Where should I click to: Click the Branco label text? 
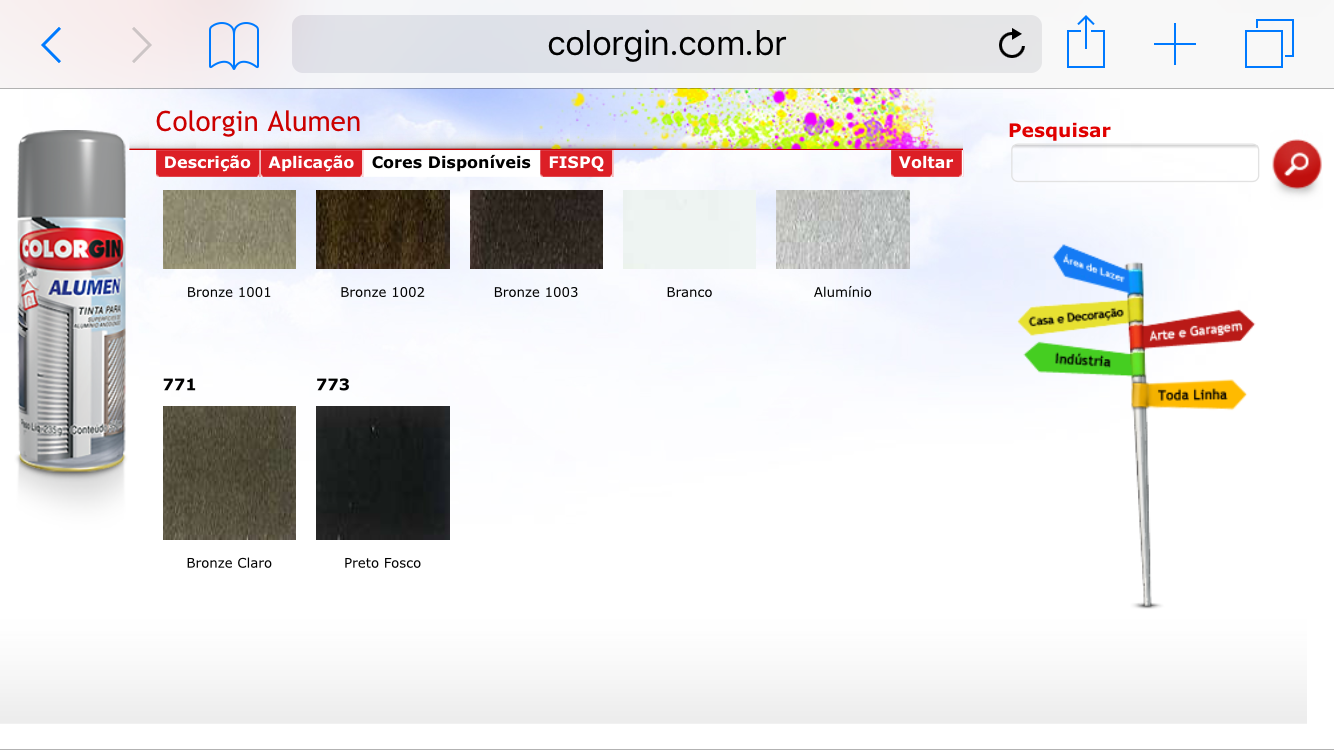pos(689,292)
